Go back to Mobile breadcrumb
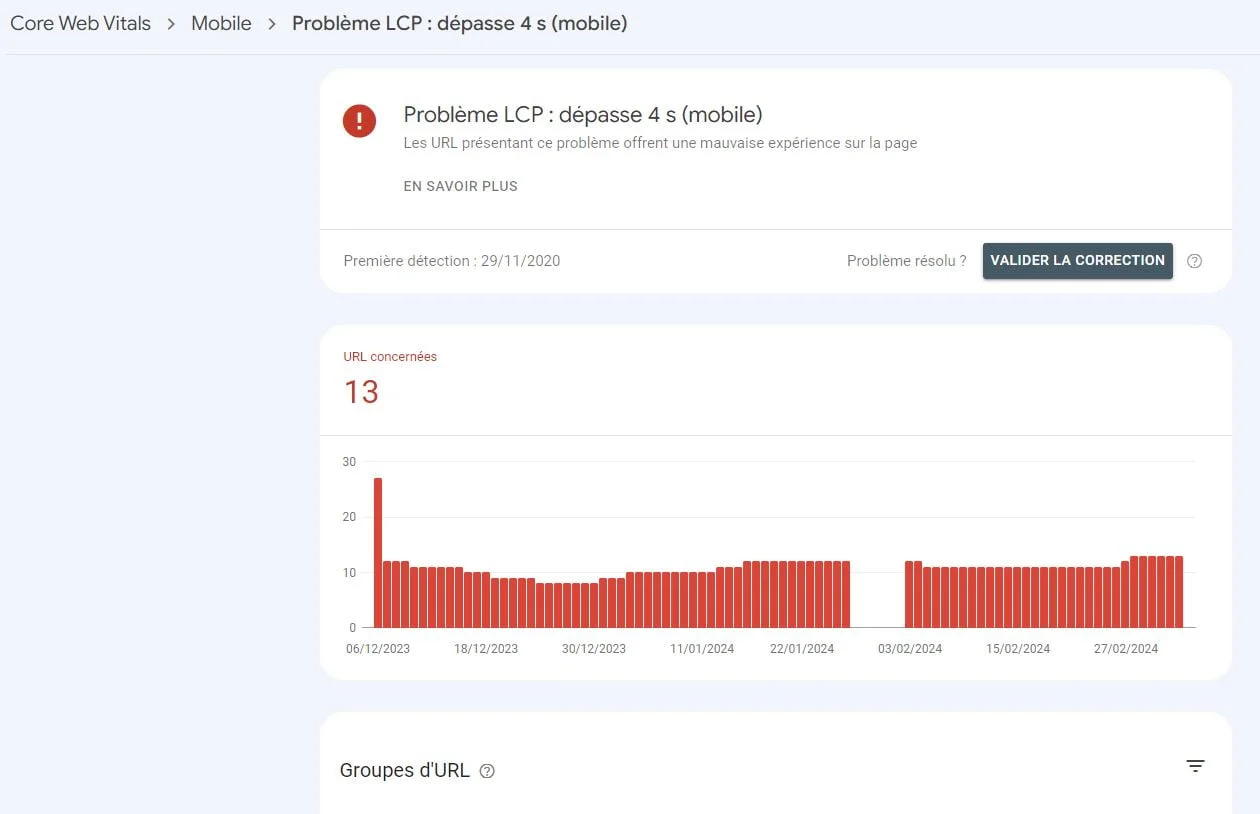 point(221,24)
